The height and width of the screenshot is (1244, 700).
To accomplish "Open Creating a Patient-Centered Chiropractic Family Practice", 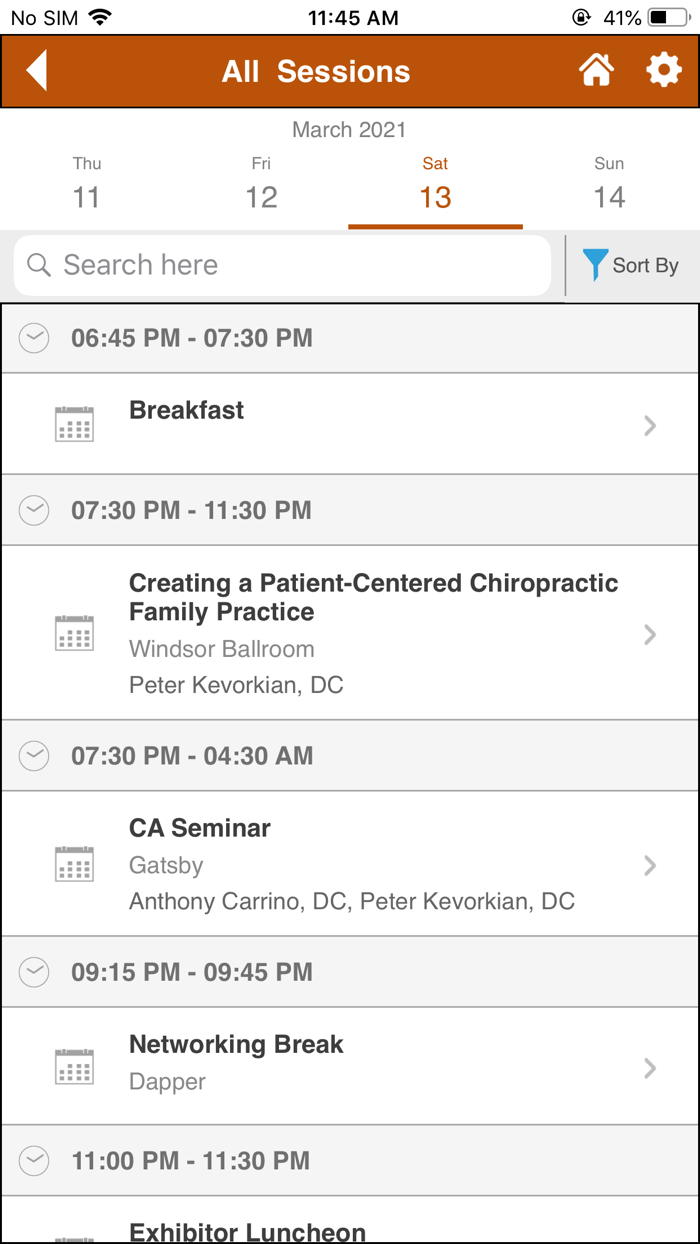I will [x=350, y=633].
